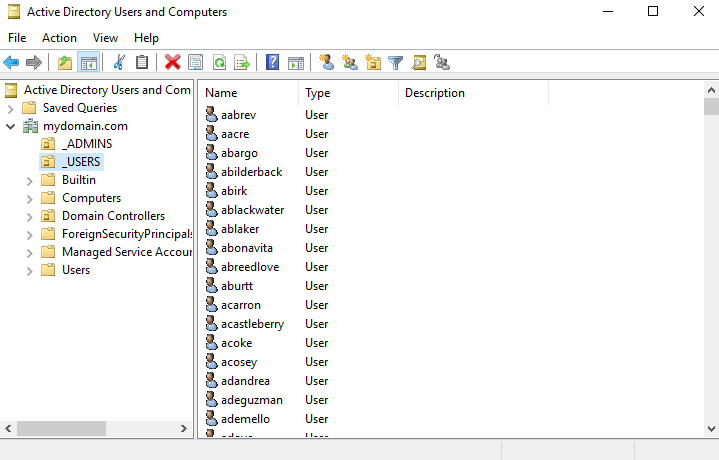
Task: Click the Domain Controllers folder icon
Action: pyautogui.click(x=48, y=216)
